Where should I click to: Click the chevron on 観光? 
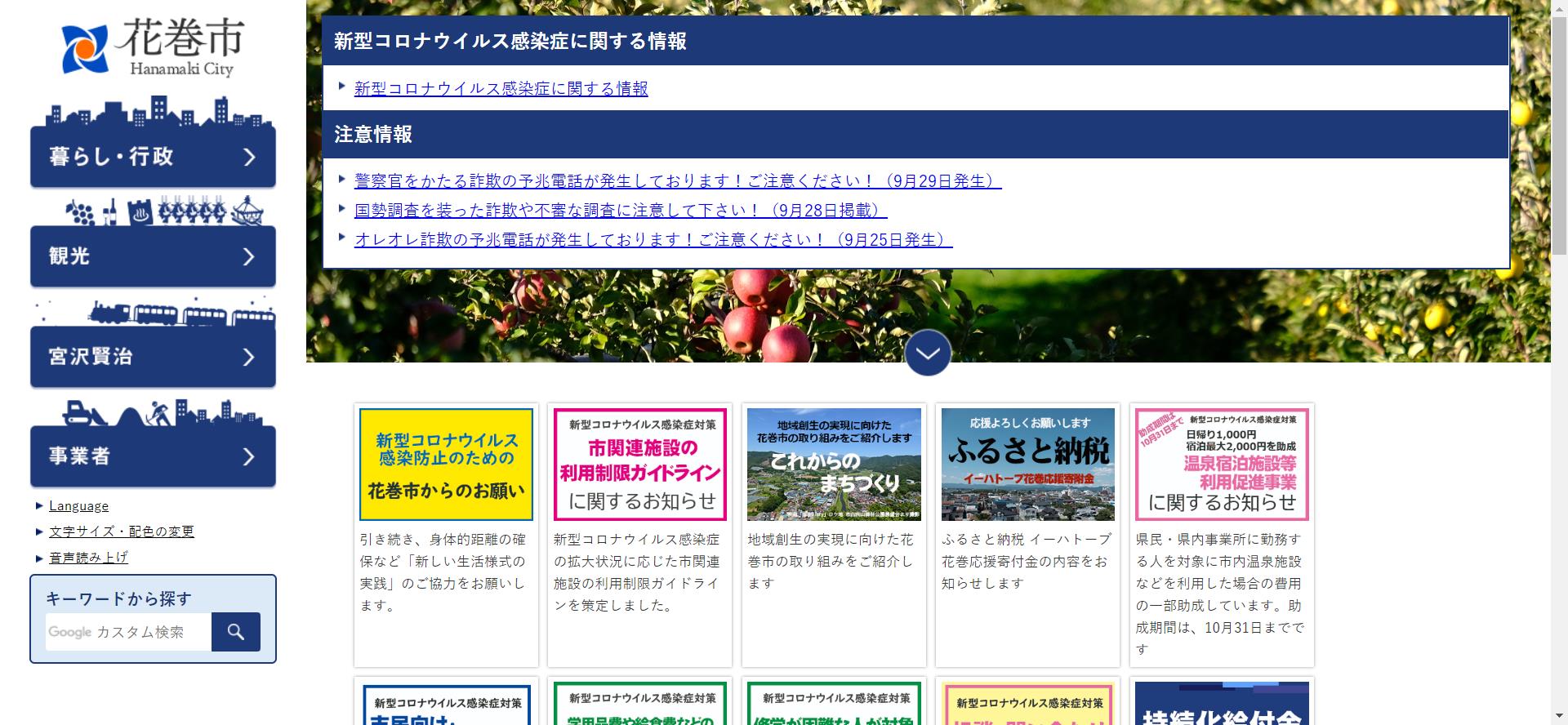pos(249,256)
